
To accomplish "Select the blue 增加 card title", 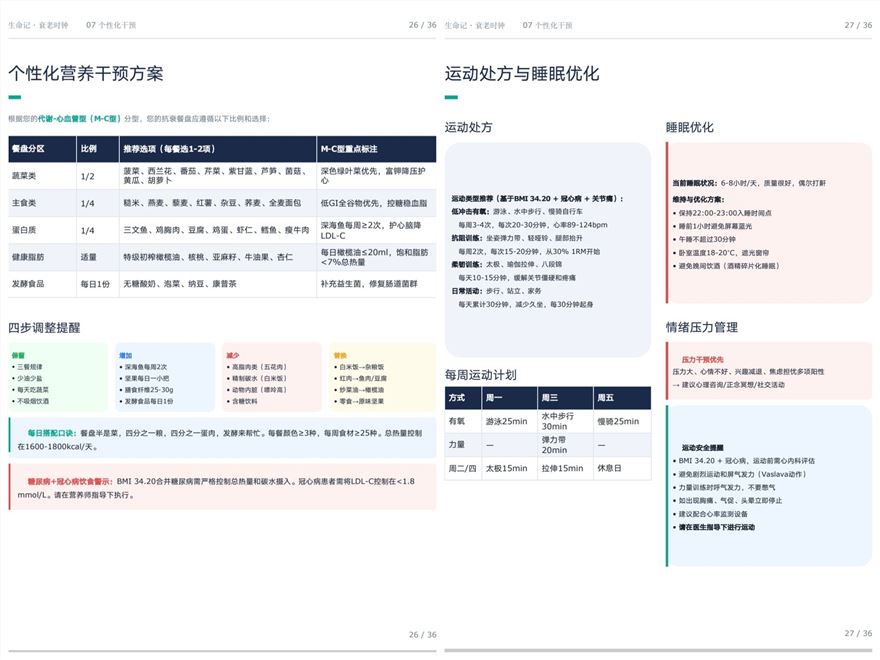I will (125, 355).
